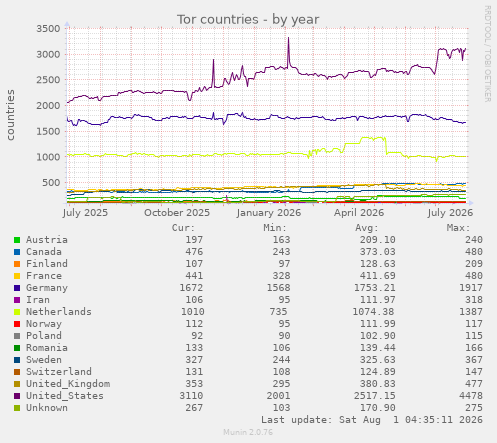Click the France yellow legend swatch
Screen dimensions: 497x443
click(x=17, y=276)
